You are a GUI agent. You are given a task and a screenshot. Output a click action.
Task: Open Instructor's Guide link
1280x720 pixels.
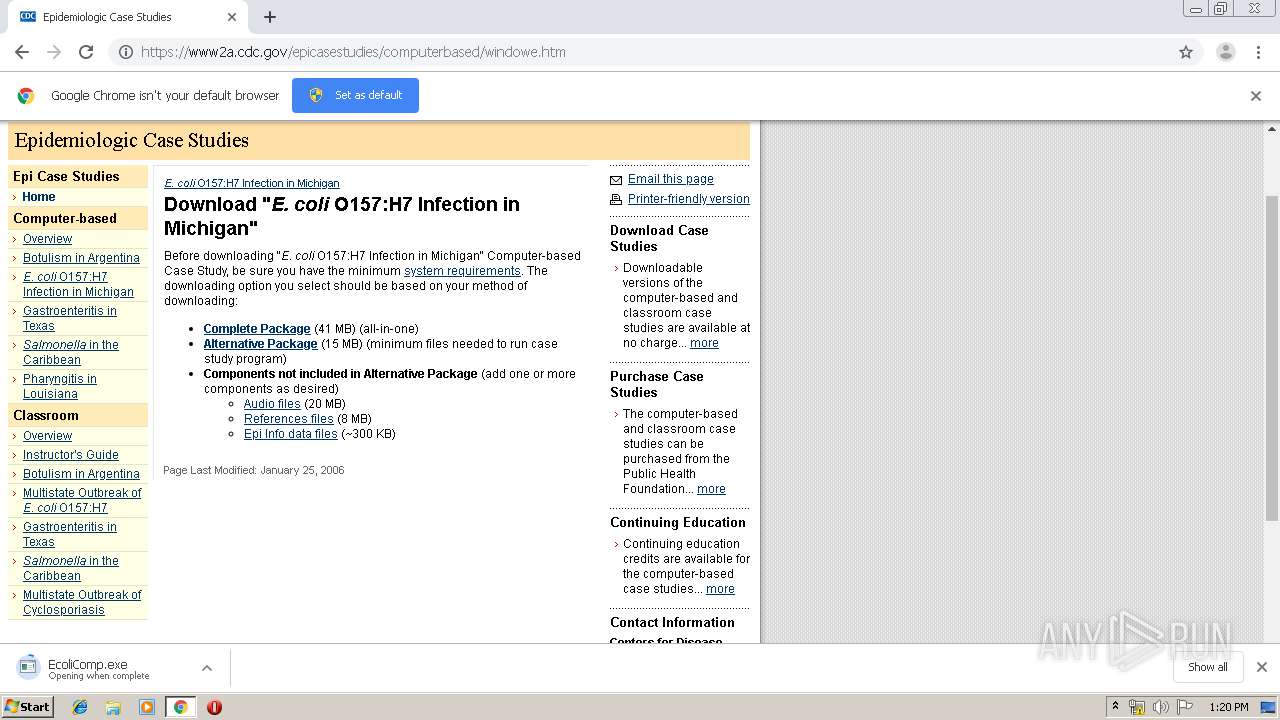71,455
